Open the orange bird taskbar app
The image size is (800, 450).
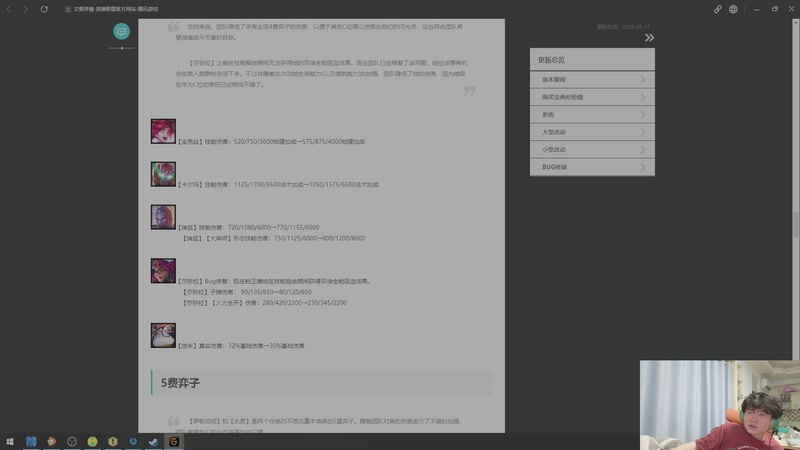[x=52, y=442]
